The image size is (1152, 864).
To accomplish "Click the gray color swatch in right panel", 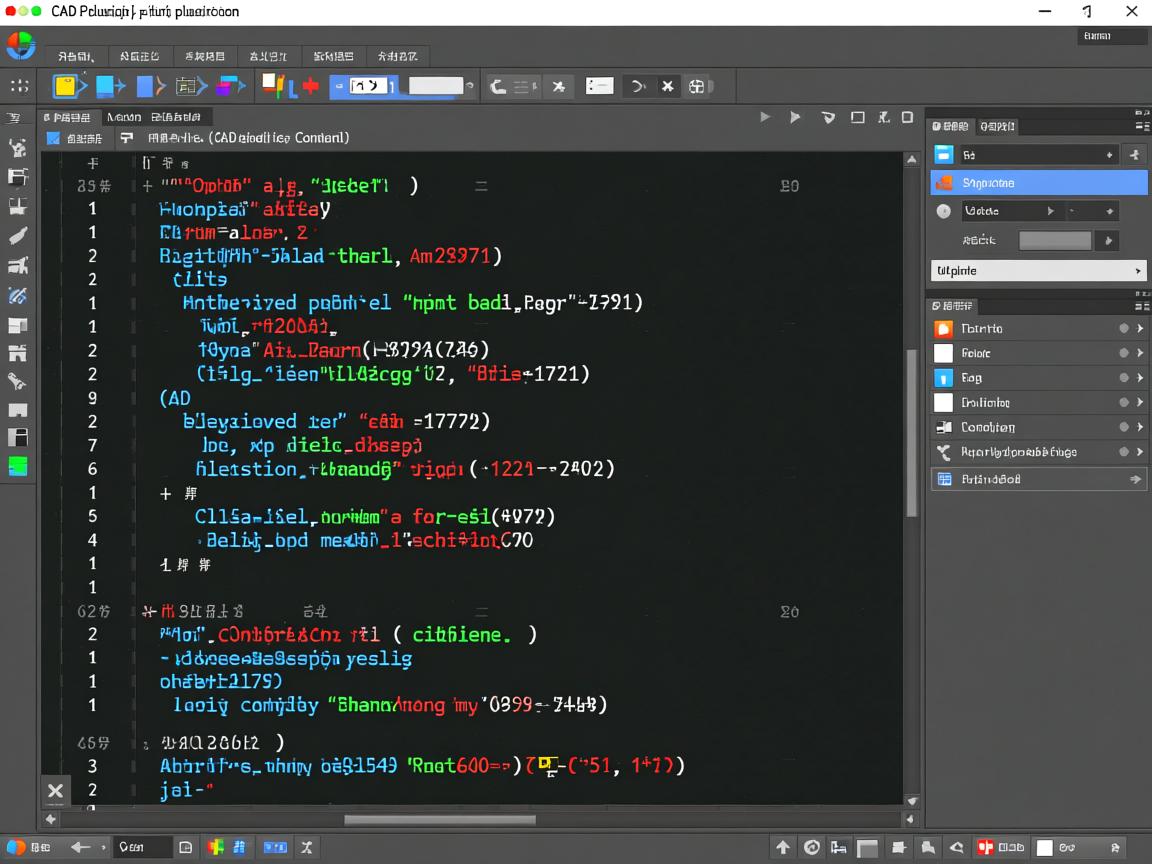I will (1054, 240).
